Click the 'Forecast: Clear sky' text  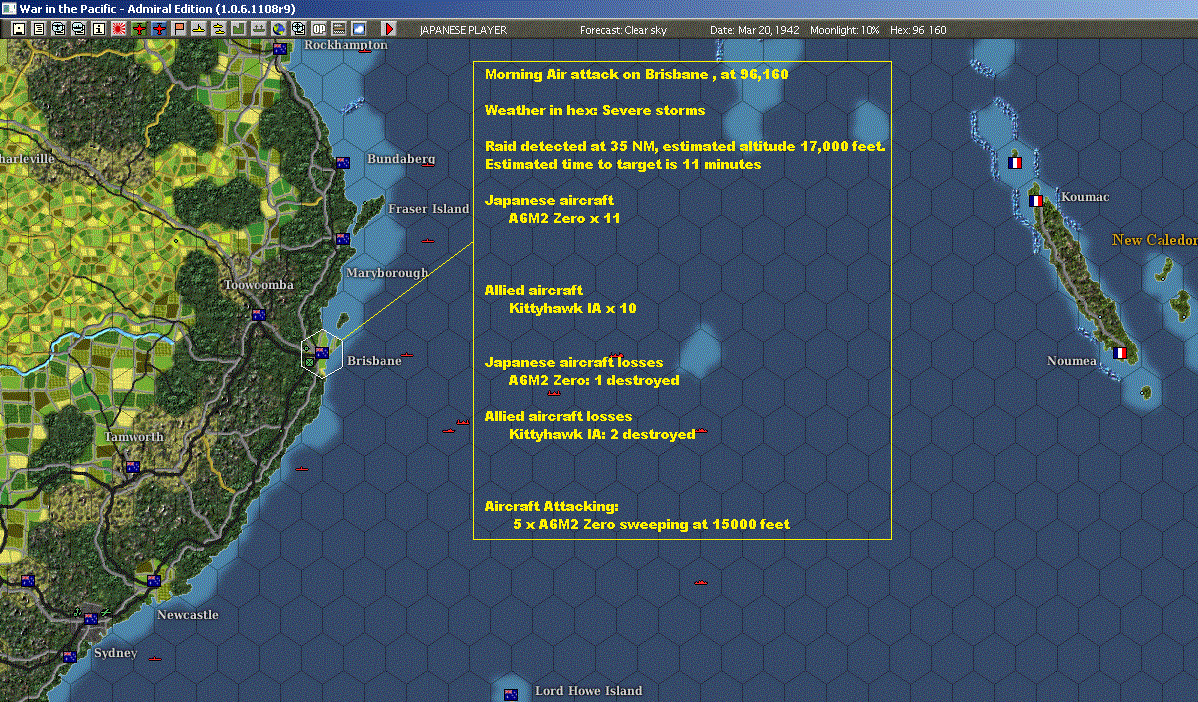pos(623,30)
